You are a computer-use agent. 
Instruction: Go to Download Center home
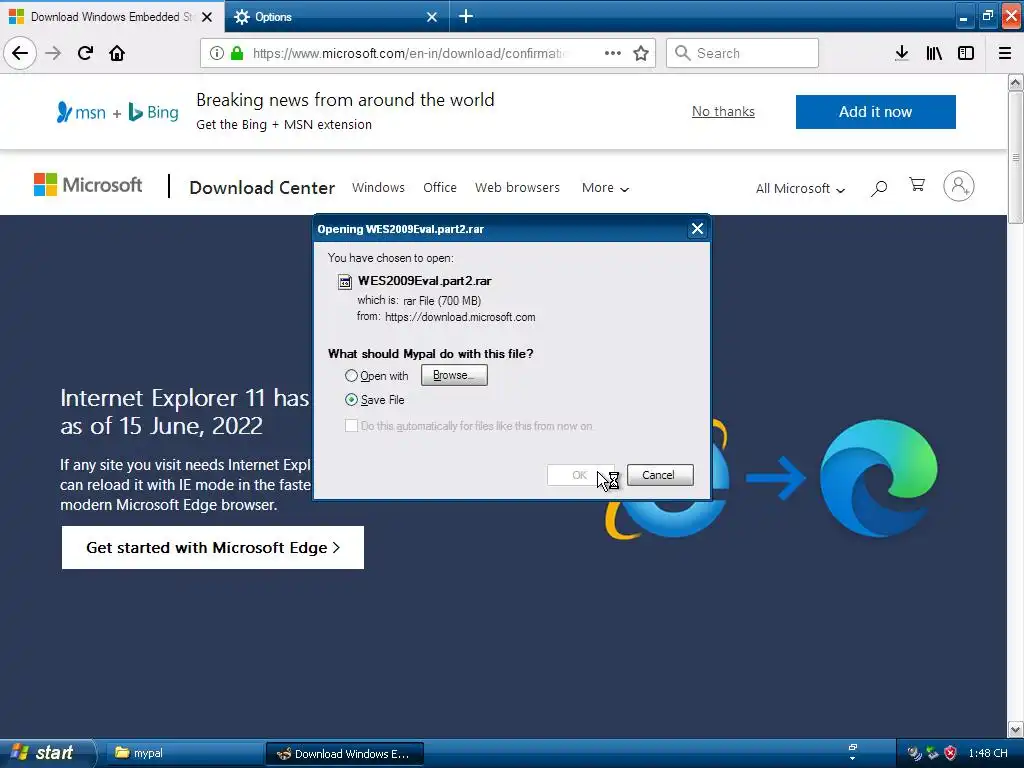(262, 187)
